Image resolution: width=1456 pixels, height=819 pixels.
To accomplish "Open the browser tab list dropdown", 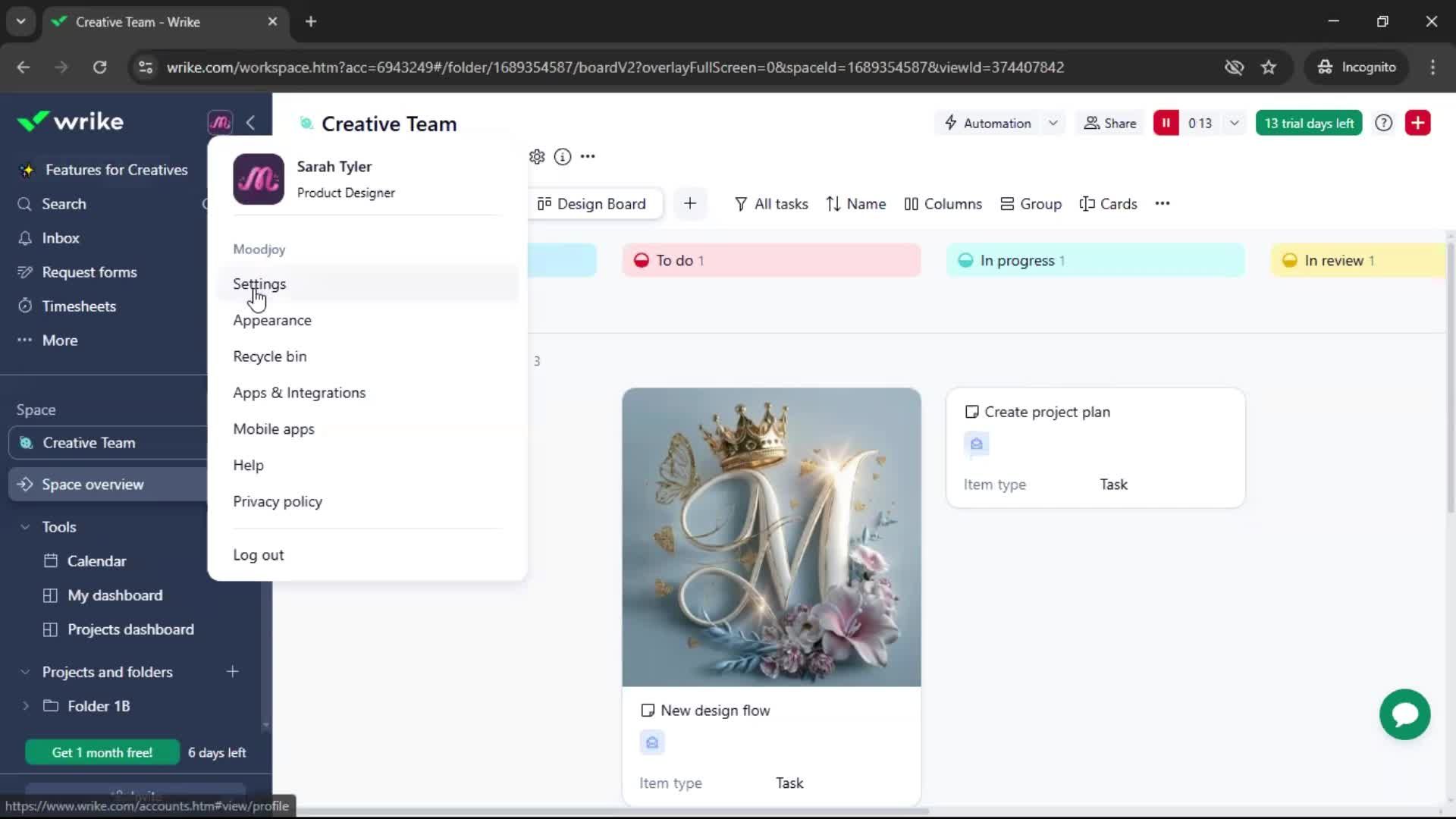I will pyautogui.click(x=20, y=21).
